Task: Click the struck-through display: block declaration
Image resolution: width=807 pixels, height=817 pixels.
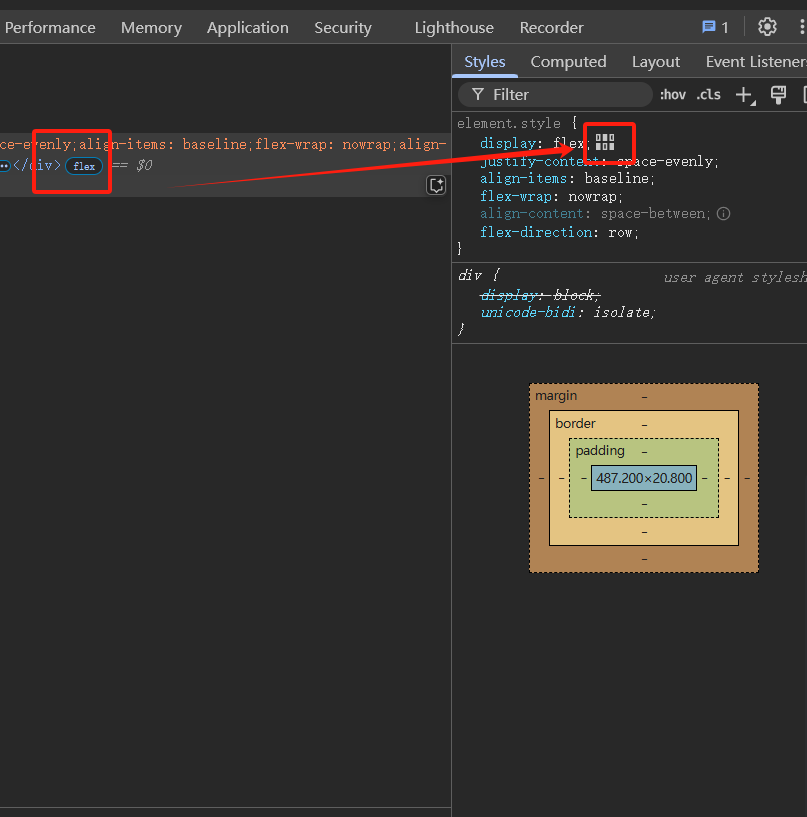Action: pos(540,295)
